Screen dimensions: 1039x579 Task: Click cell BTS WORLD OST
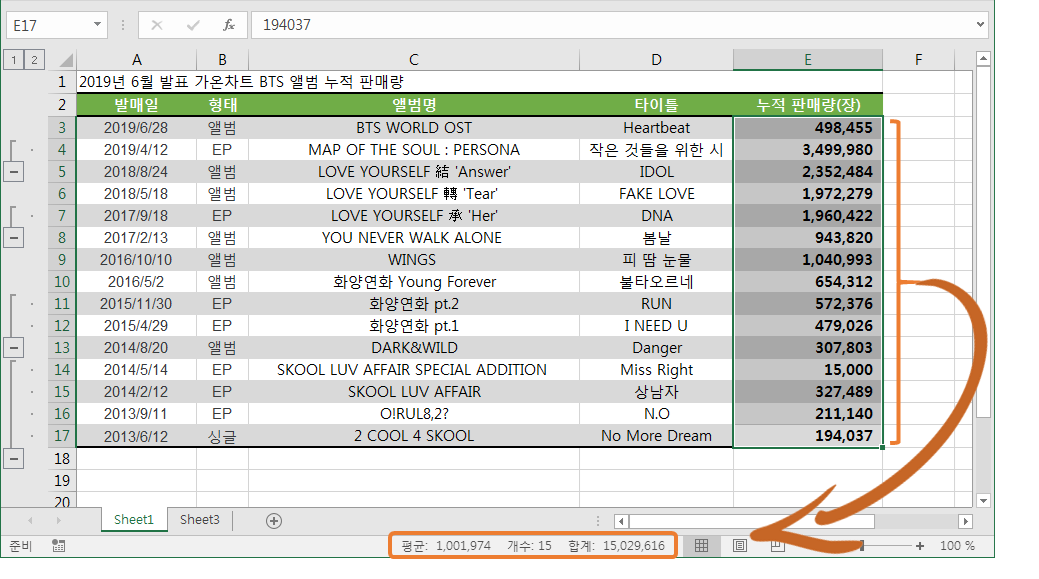click(413, 128)
